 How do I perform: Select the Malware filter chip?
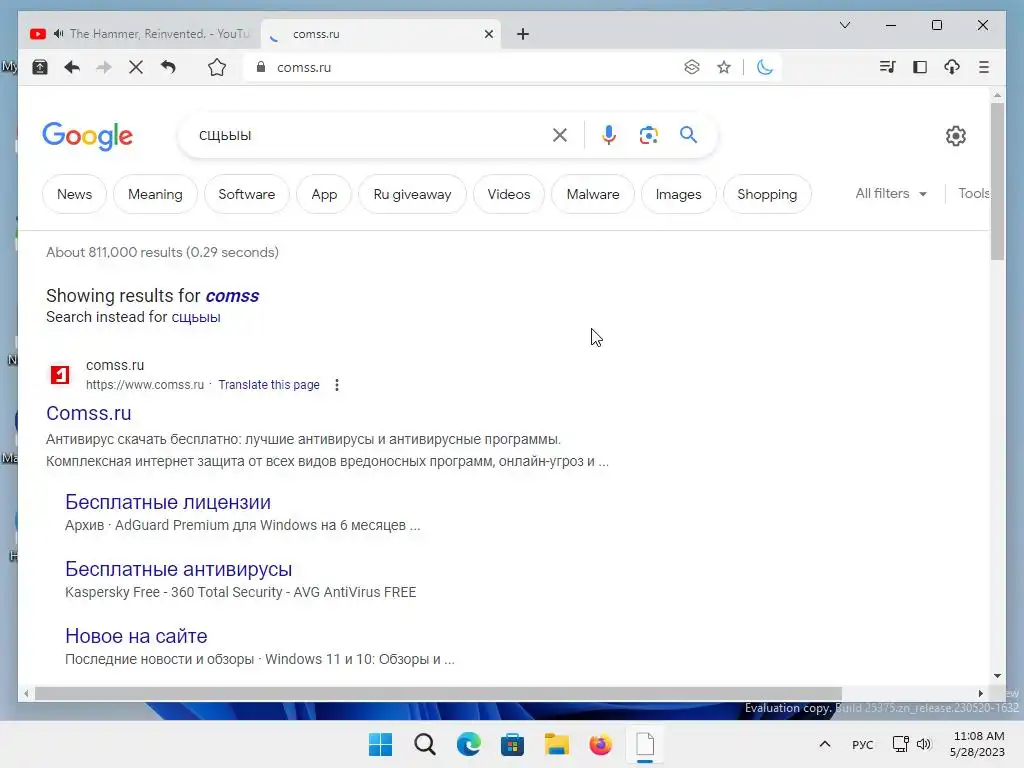[593, 194]
